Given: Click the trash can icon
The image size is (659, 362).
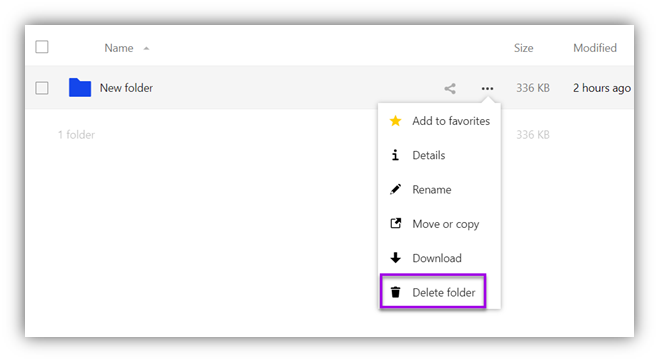Looking at the screenshot, I should coord(395,292).
